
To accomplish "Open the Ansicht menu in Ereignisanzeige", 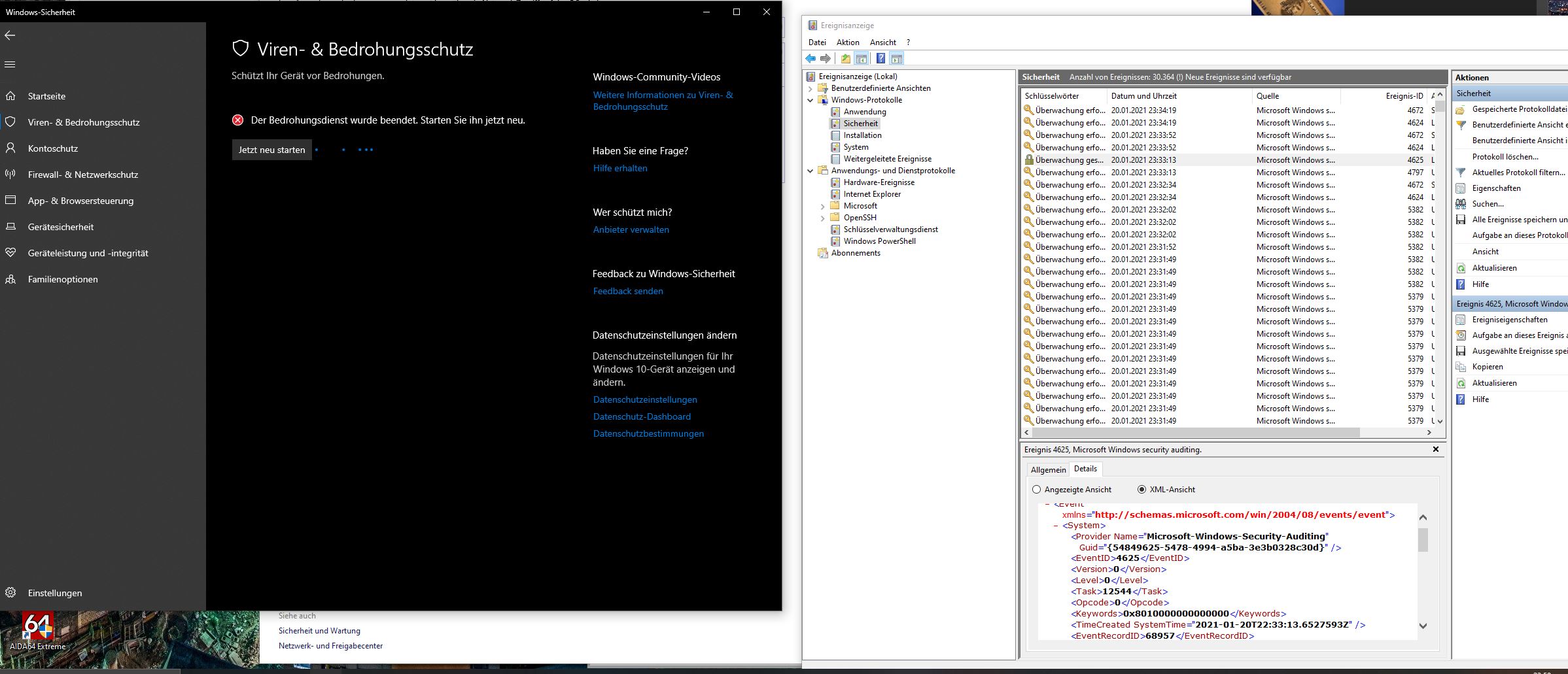I will [883, 42].
